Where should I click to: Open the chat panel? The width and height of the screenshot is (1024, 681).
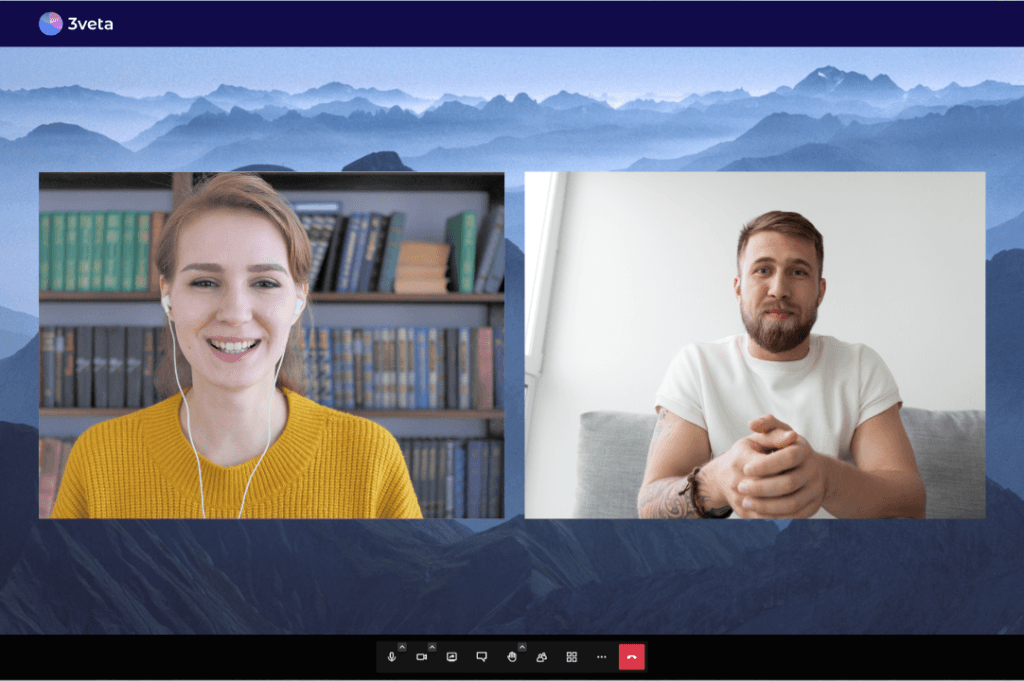482,657
